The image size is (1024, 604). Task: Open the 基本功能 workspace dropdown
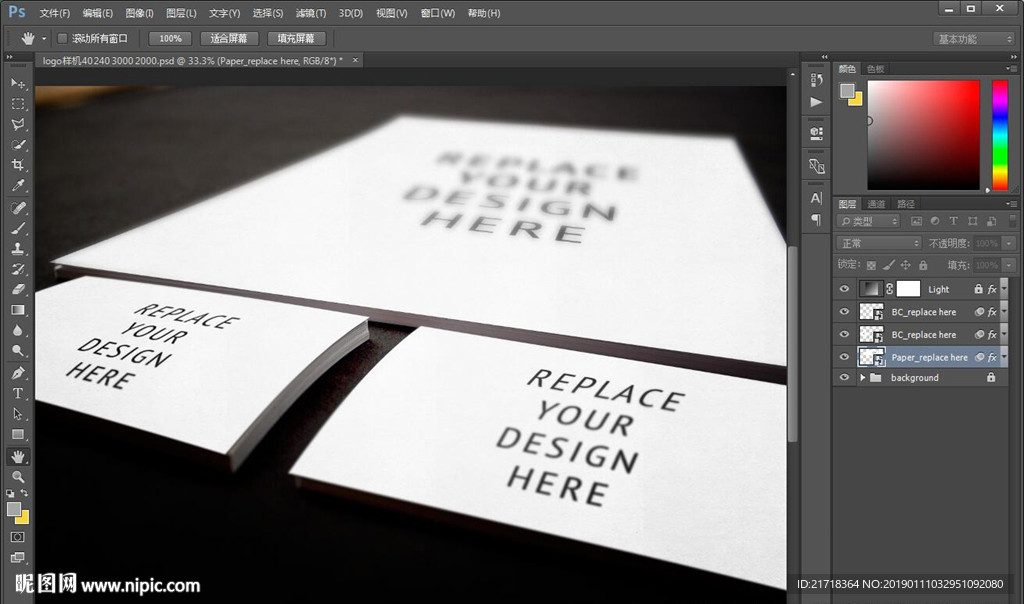click(x=974, y=39)
